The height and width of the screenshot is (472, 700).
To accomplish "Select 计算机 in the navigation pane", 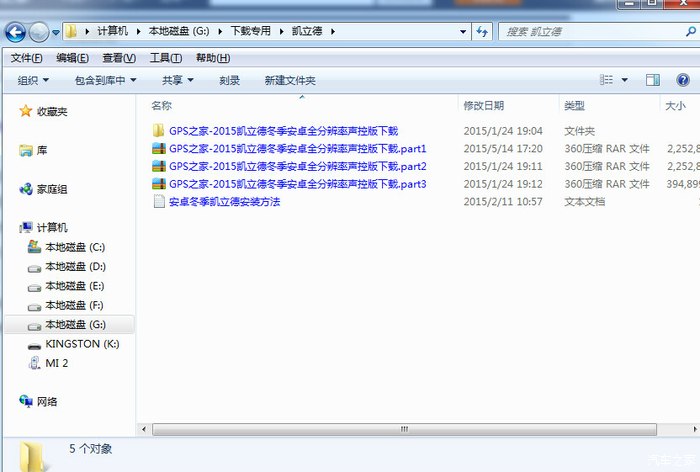I will click(x=52, y=227).
